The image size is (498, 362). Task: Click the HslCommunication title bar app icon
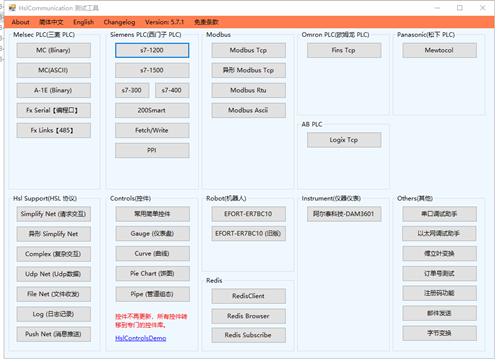click(12, 8)
